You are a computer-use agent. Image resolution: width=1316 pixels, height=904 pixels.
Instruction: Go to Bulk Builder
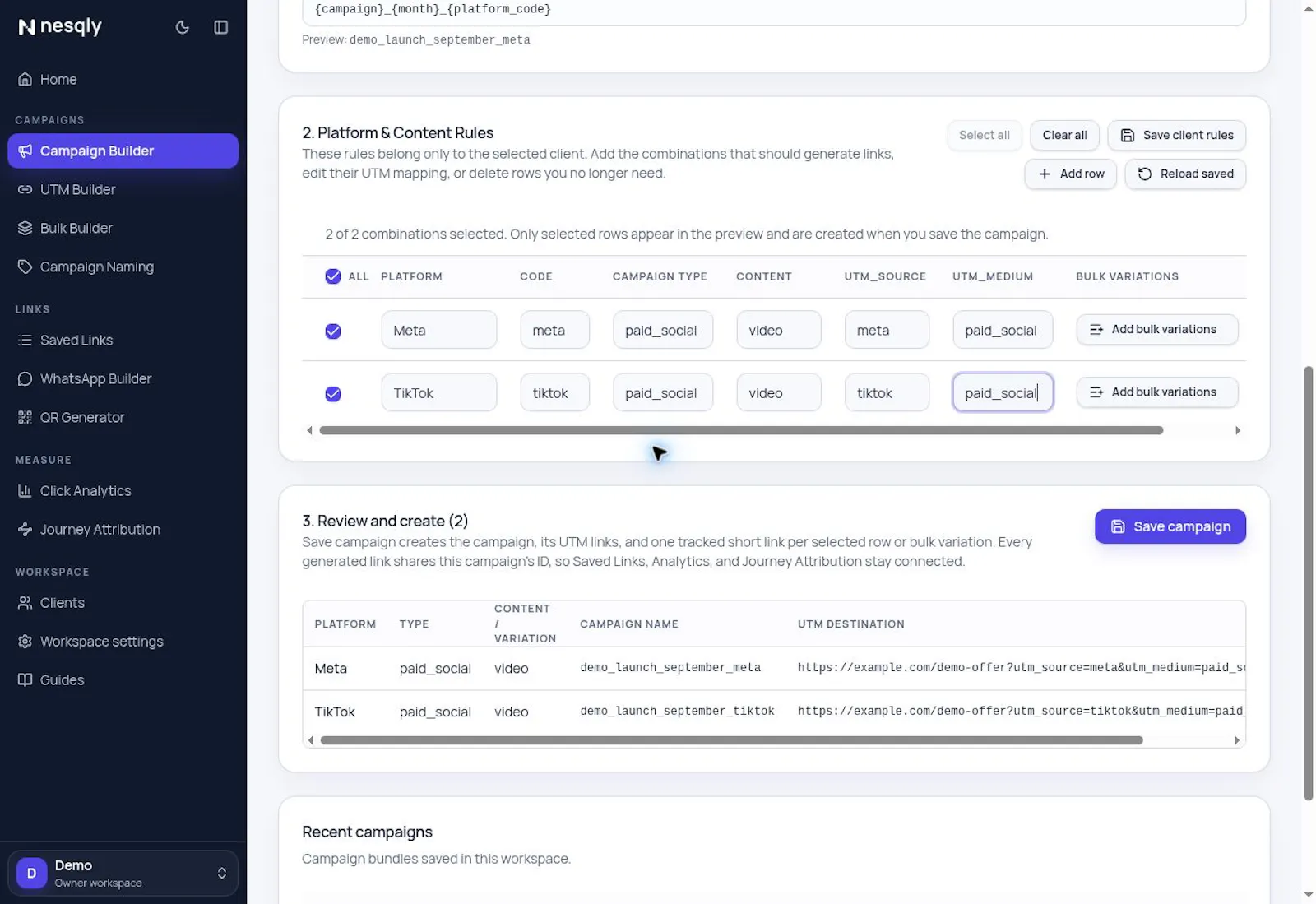123,228
